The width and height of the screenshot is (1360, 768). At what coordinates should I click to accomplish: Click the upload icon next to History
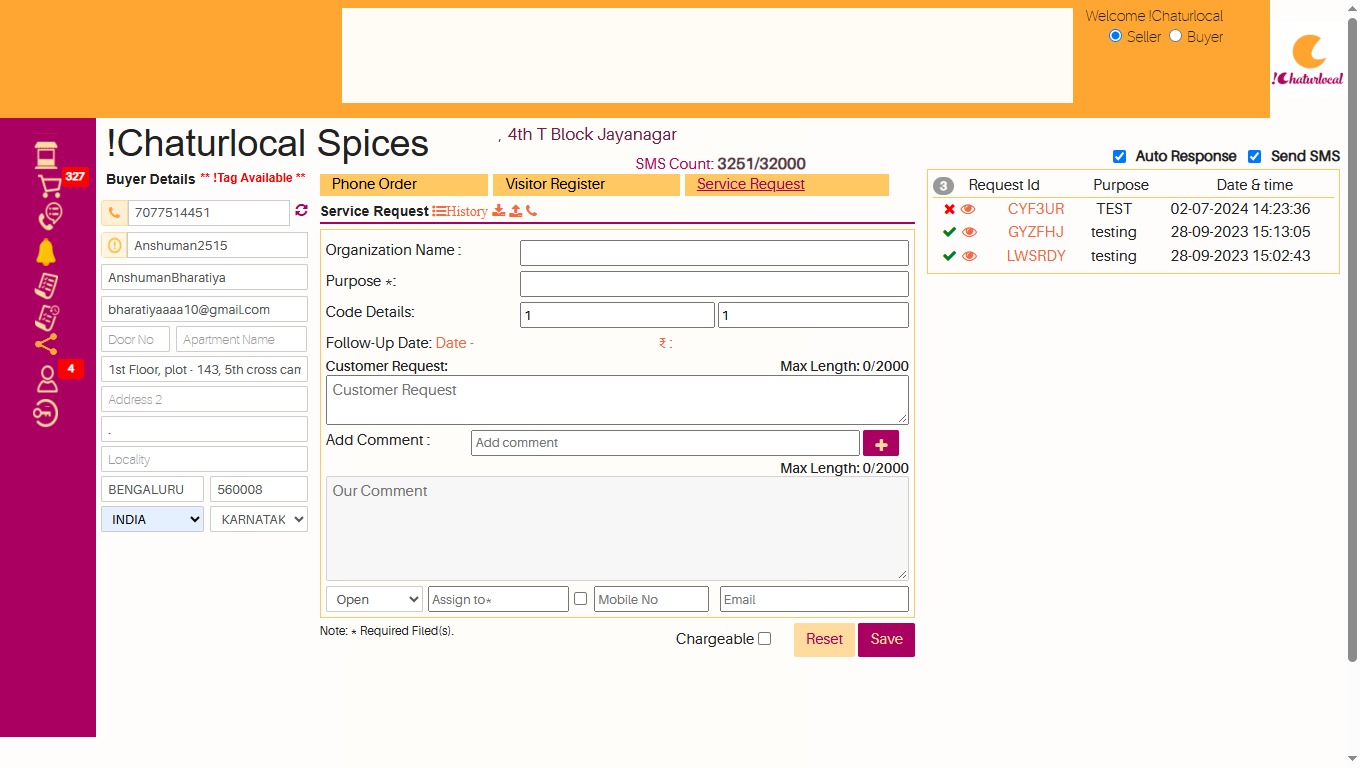(x=516, y=211)
